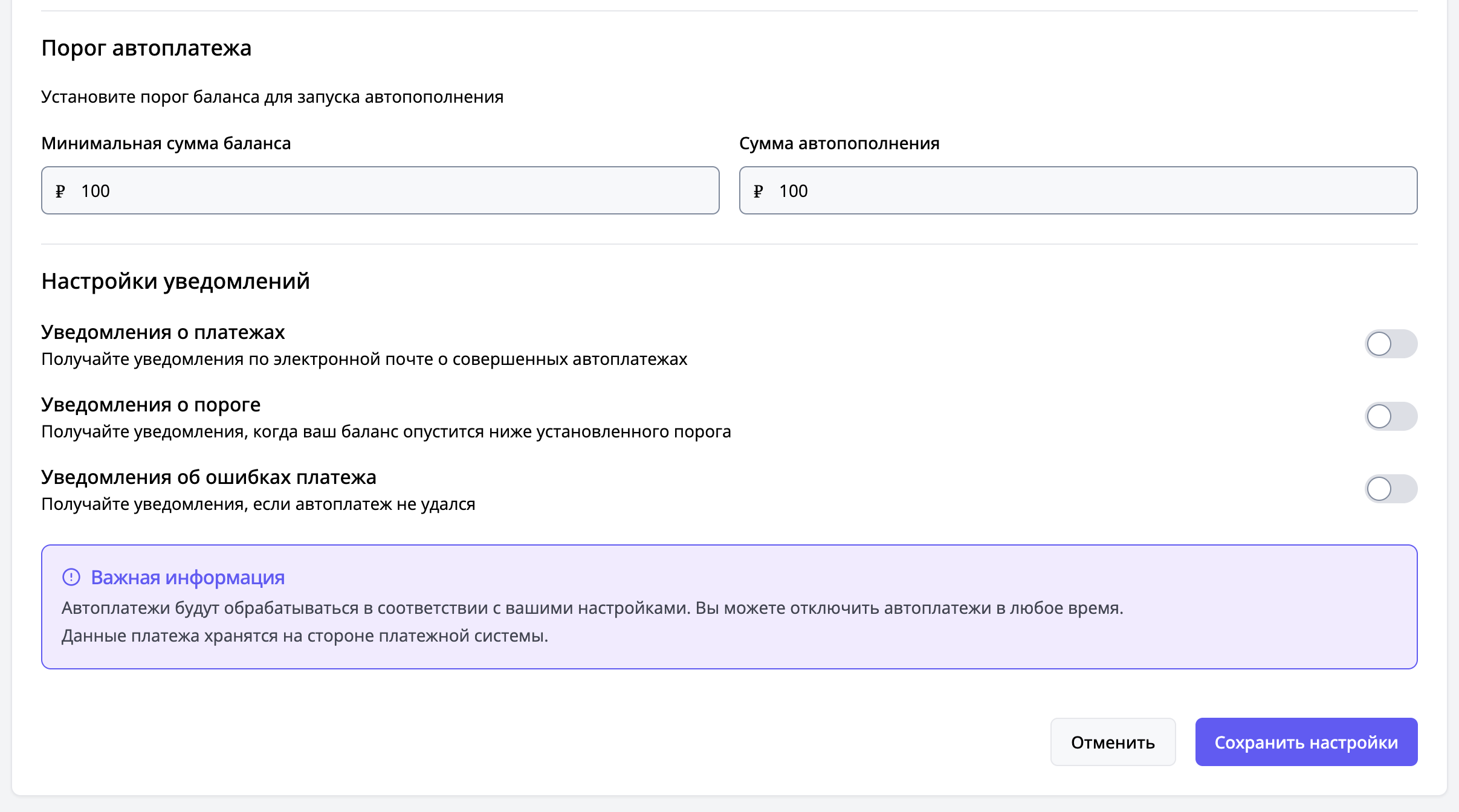Click the Уведомления об ошибках платежа label
Image resolution: width=1459 pixels, height=812 pixels.
[x=209, y=477]
